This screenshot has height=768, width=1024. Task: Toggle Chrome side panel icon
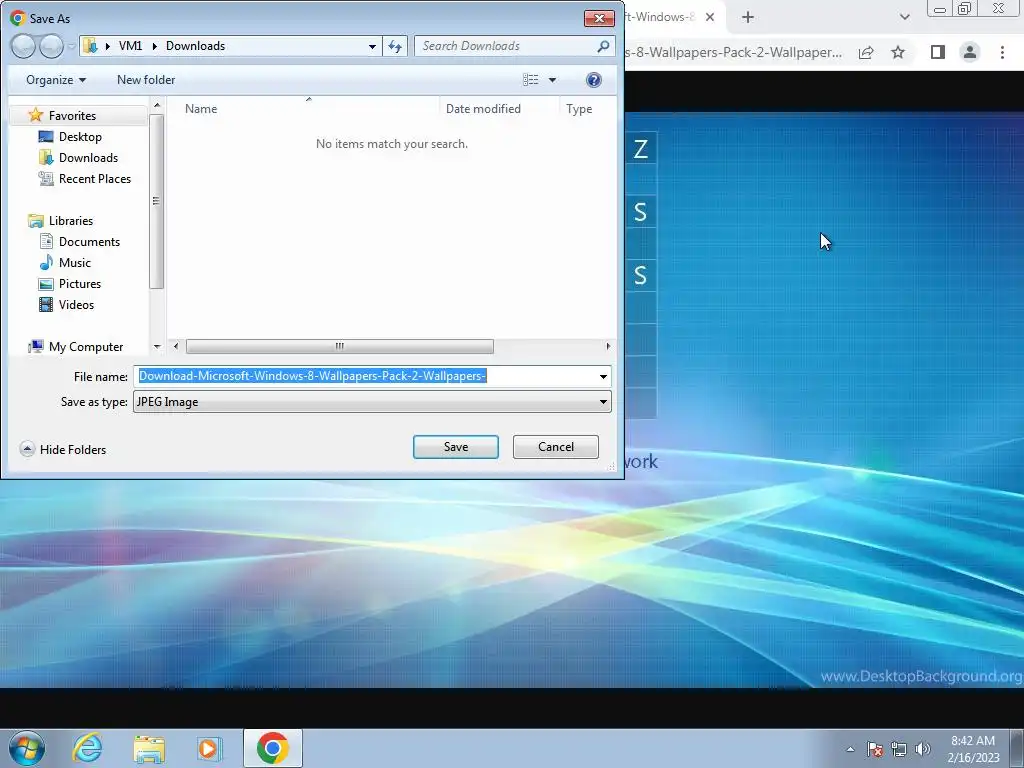[938, 52]
